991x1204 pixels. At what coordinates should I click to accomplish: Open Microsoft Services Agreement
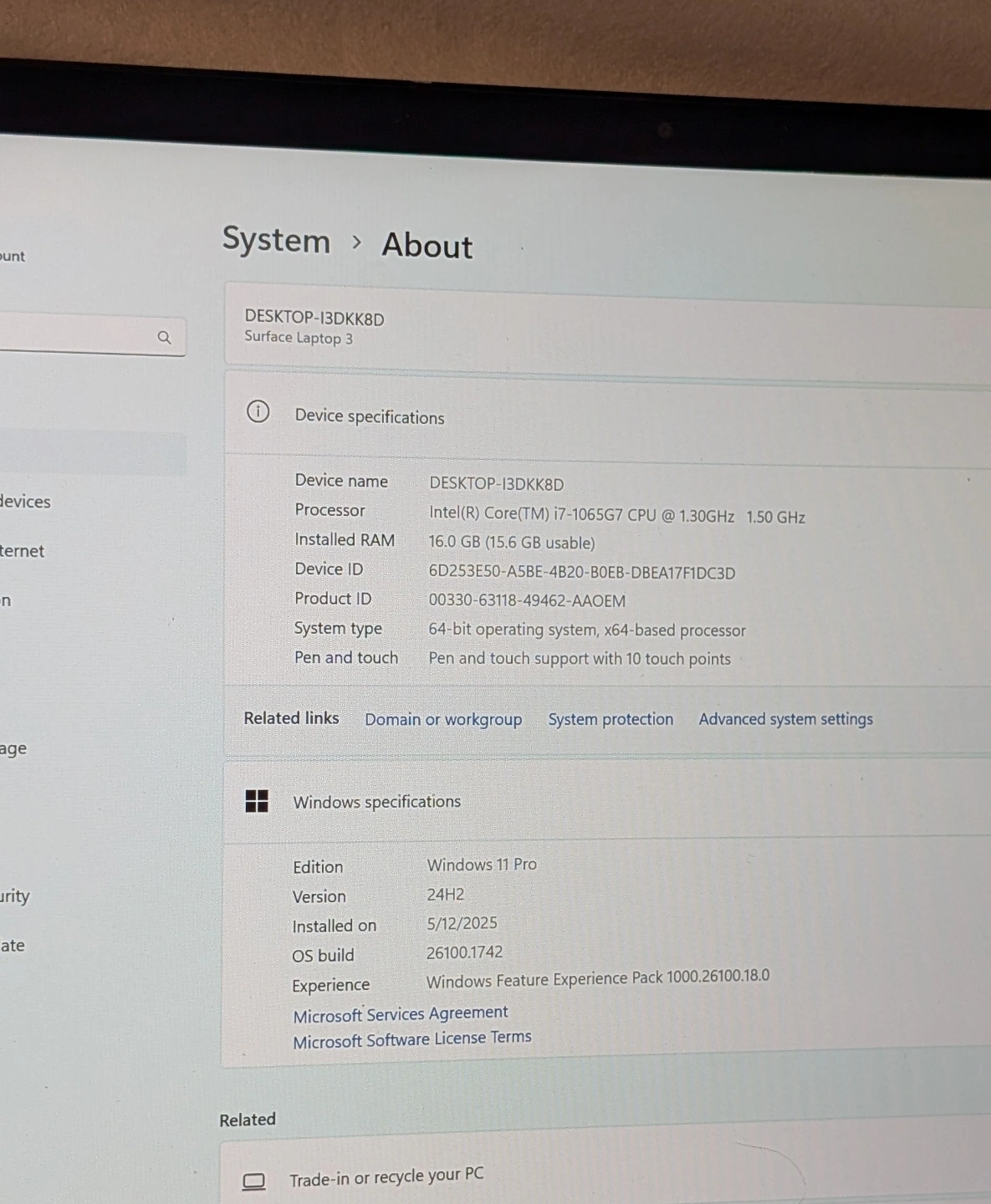[401, 1014]
